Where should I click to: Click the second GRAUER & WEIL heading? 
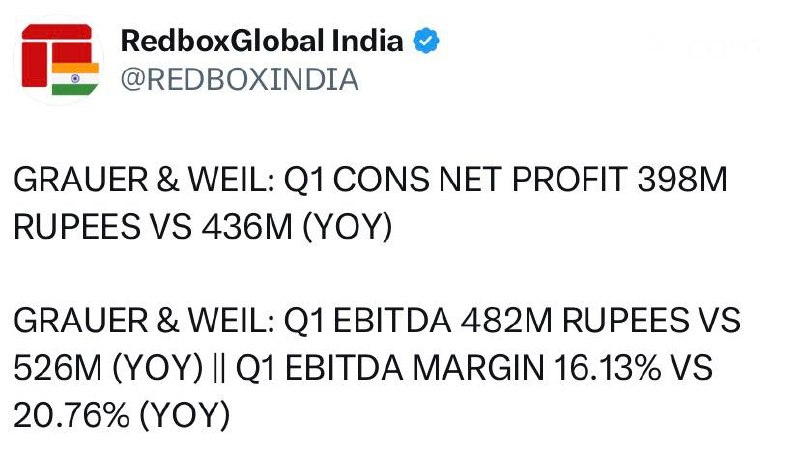coord(144,320)
